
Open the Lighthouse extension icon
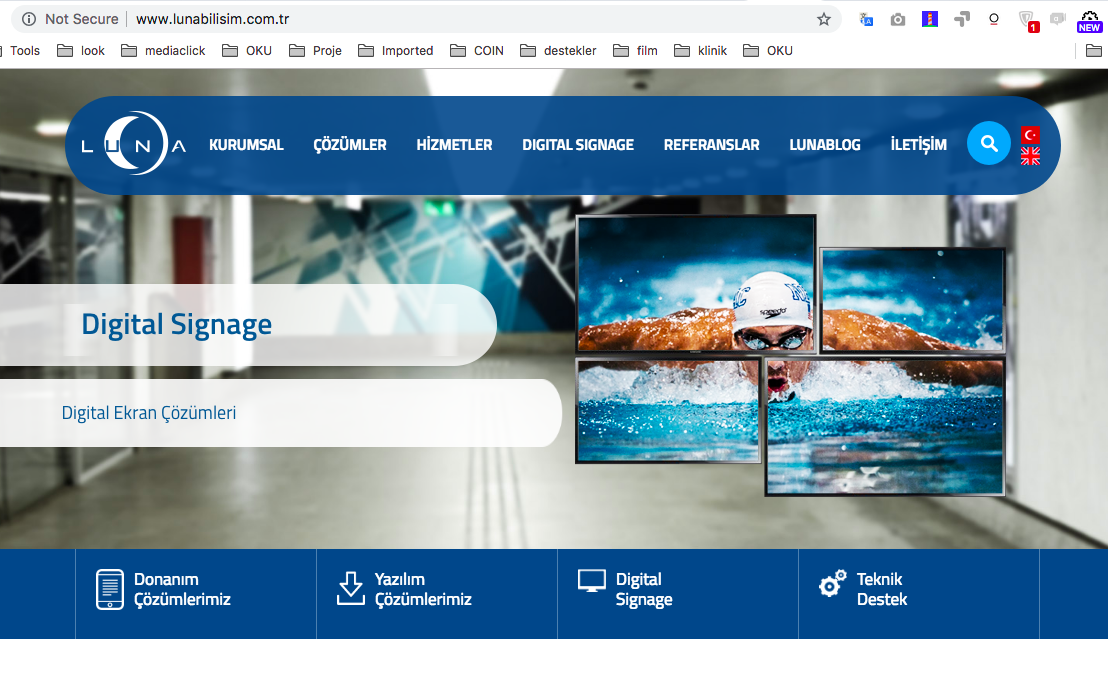[930, 19]
